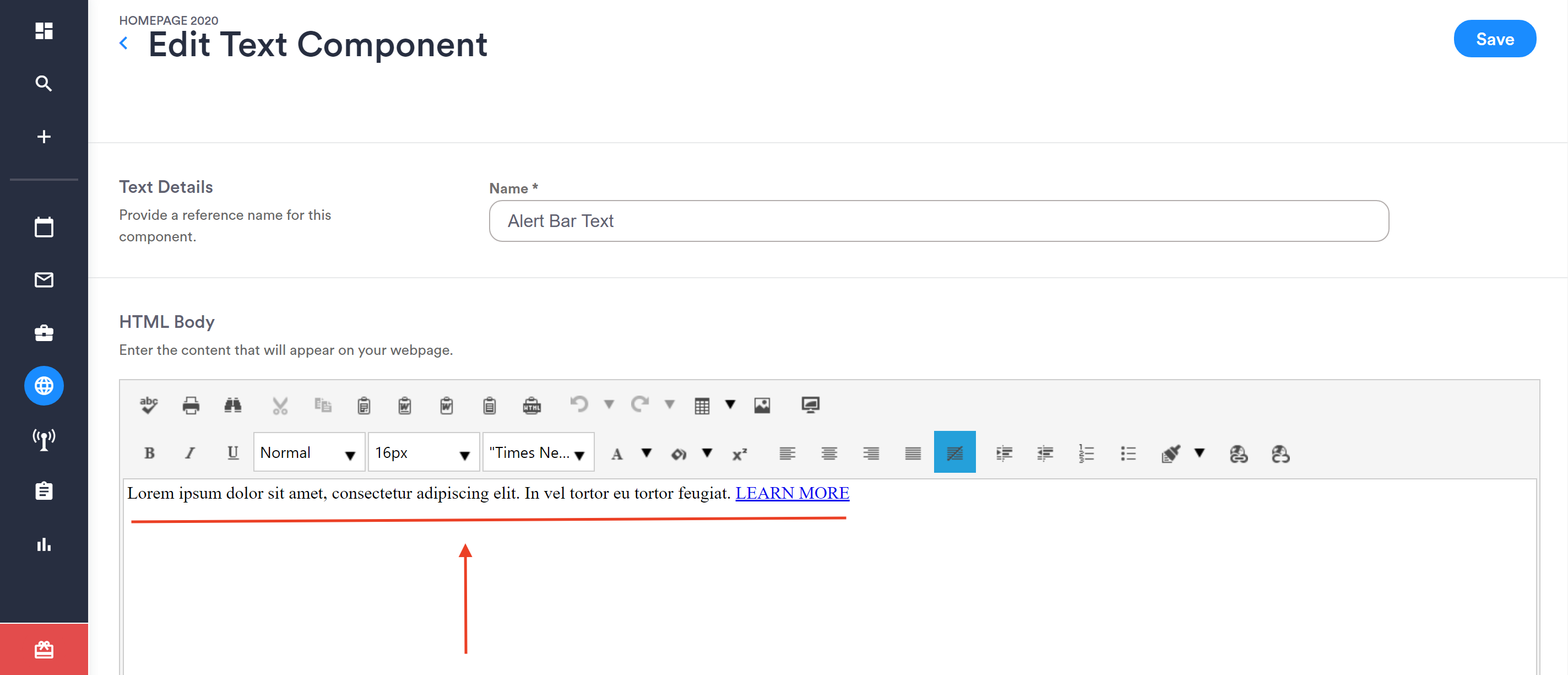
Task: Open the font color picker arrow
Action: coord(647,452)
